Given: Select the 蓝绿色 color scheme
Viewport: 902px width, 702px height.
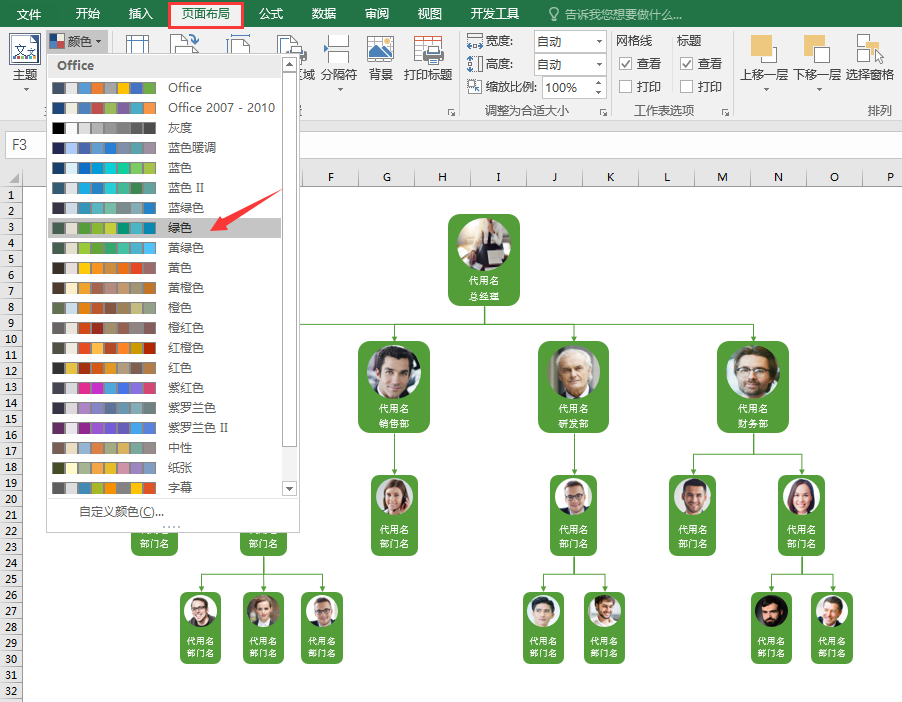Looking at the screenshot, I should [165, 208].
